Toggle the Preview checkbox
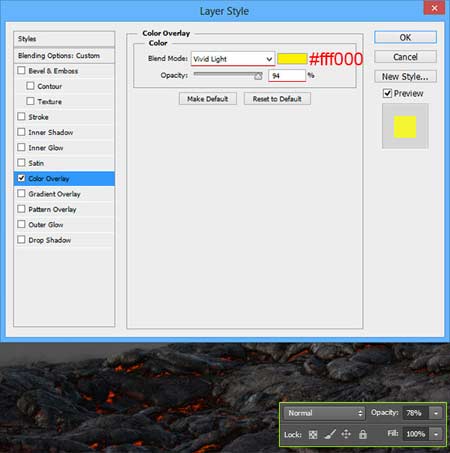The image size is (450, 453). tap(387, 93)
